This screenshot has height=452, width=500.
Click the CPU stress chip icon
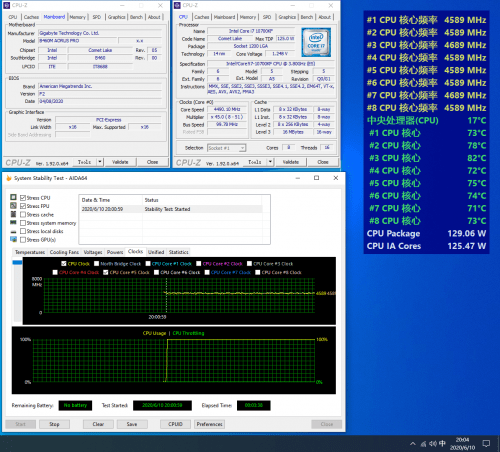coord(13,197)
